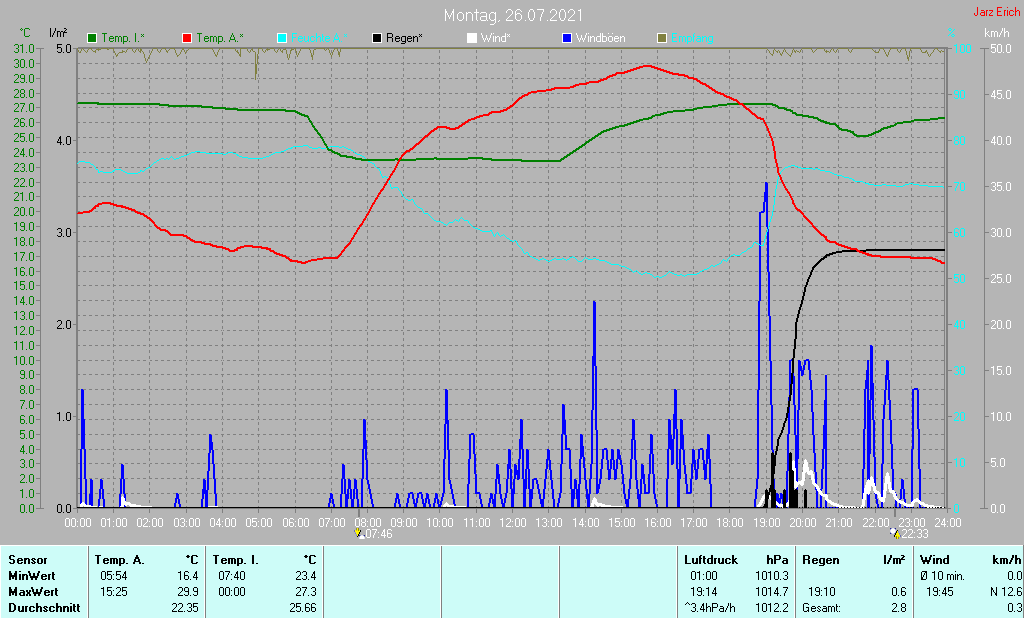Toggle the Temp. A.* legend label

coord(217,38)
